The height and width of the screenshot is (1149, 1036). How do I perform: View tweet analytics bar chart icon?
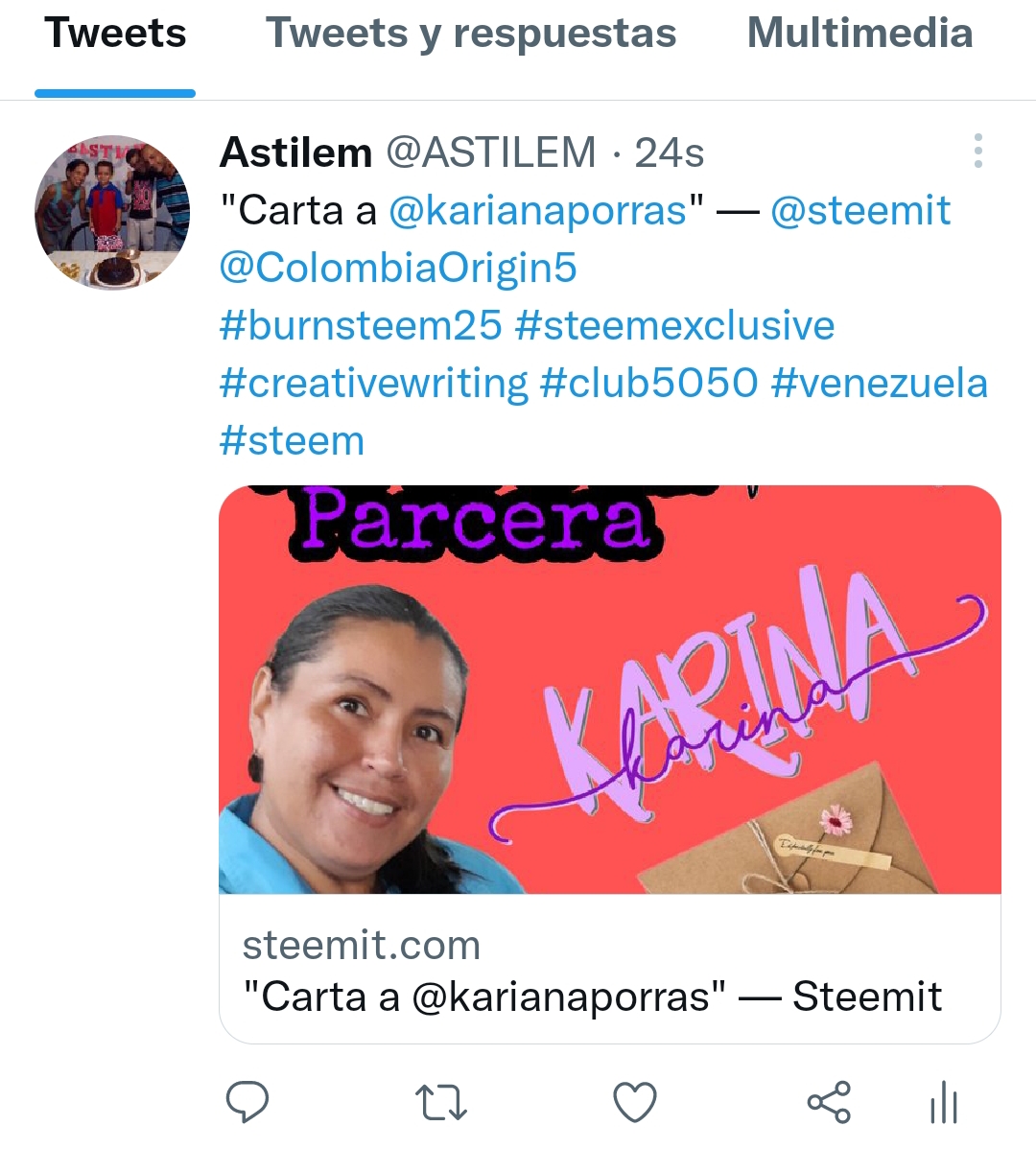click(x=944, y=1103)
